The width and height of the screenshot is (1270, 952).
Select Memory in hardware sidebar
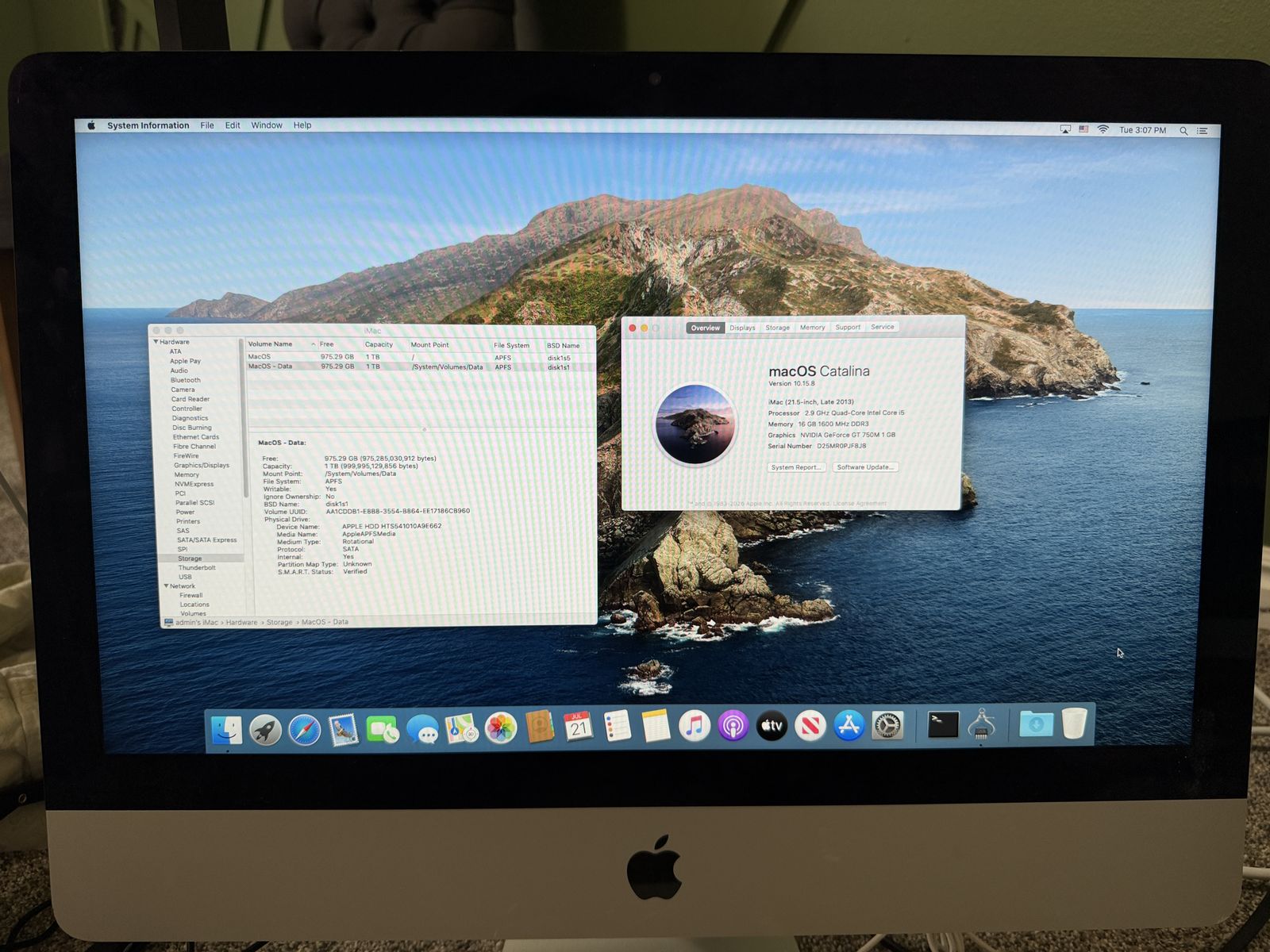tap(187, 474)
